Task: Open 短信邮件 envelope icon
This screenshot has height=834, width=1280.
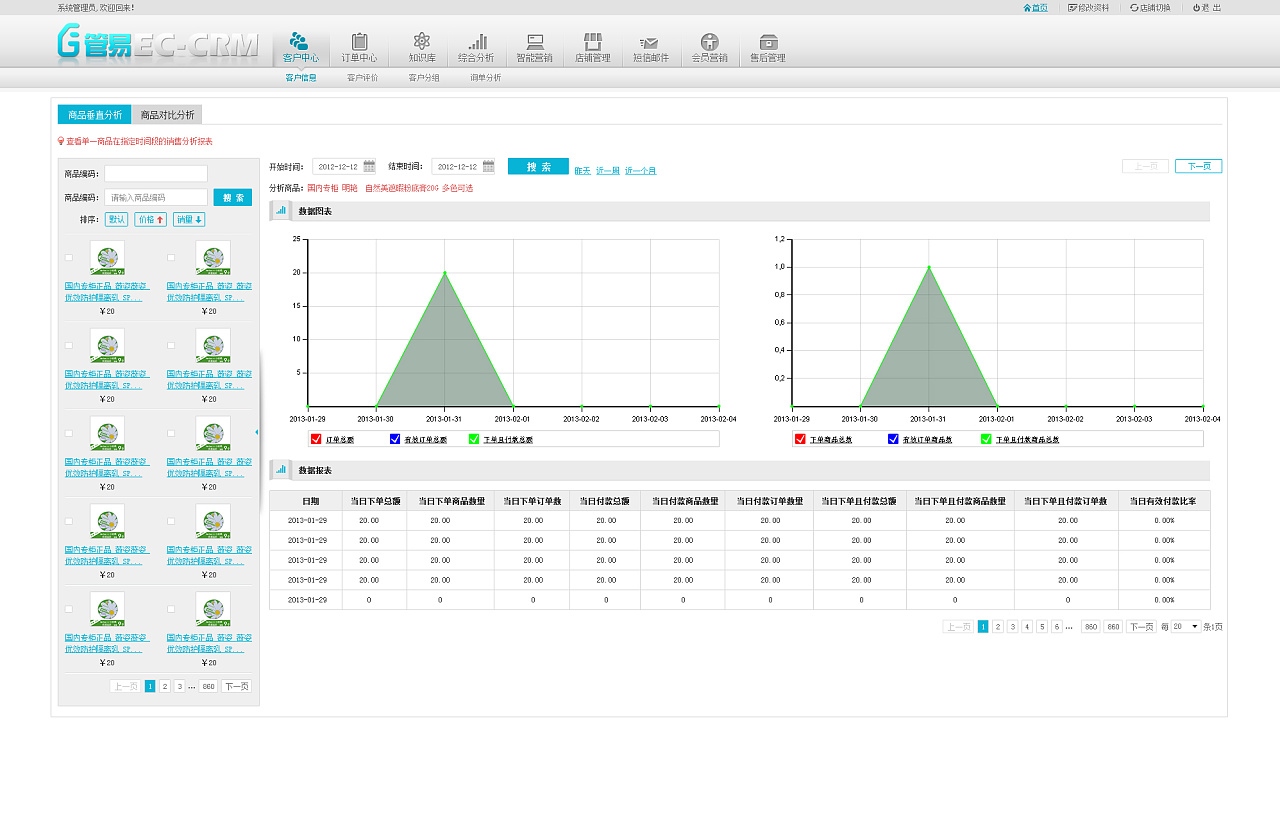Action: 650,42
